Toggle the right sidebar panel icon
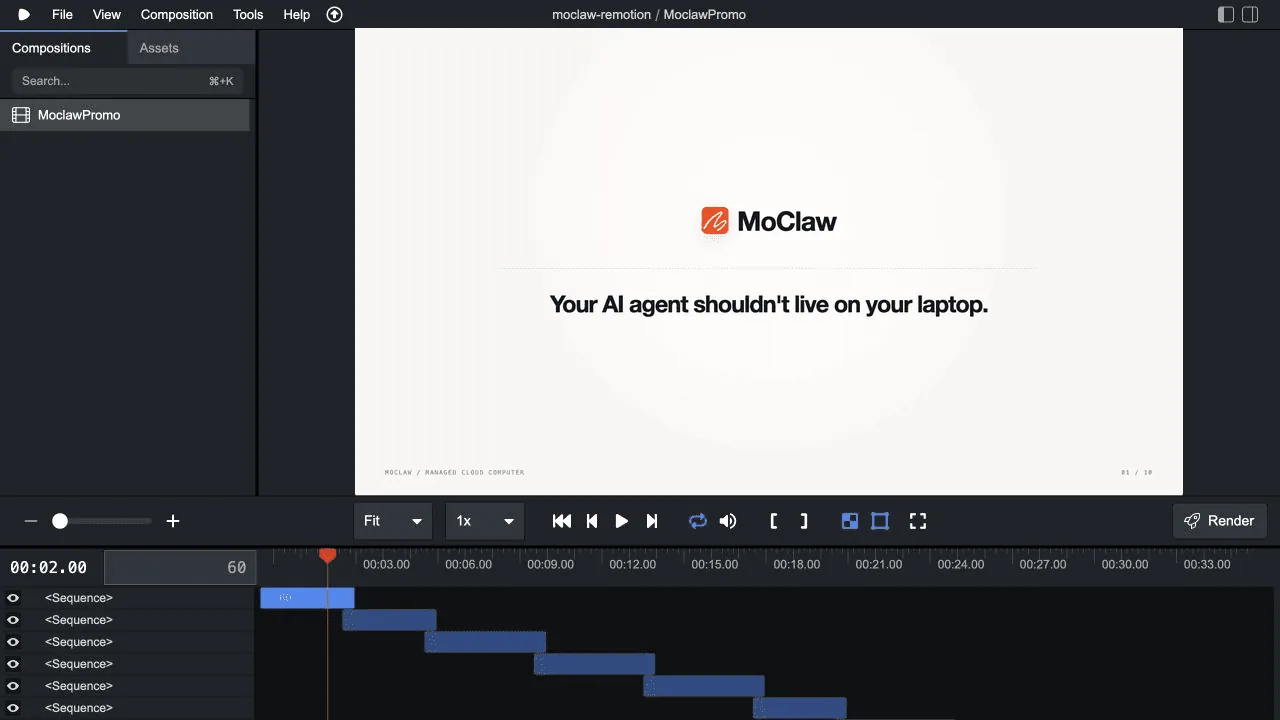The height and width of the screenshot is (720, 1280). (1250, 15)
